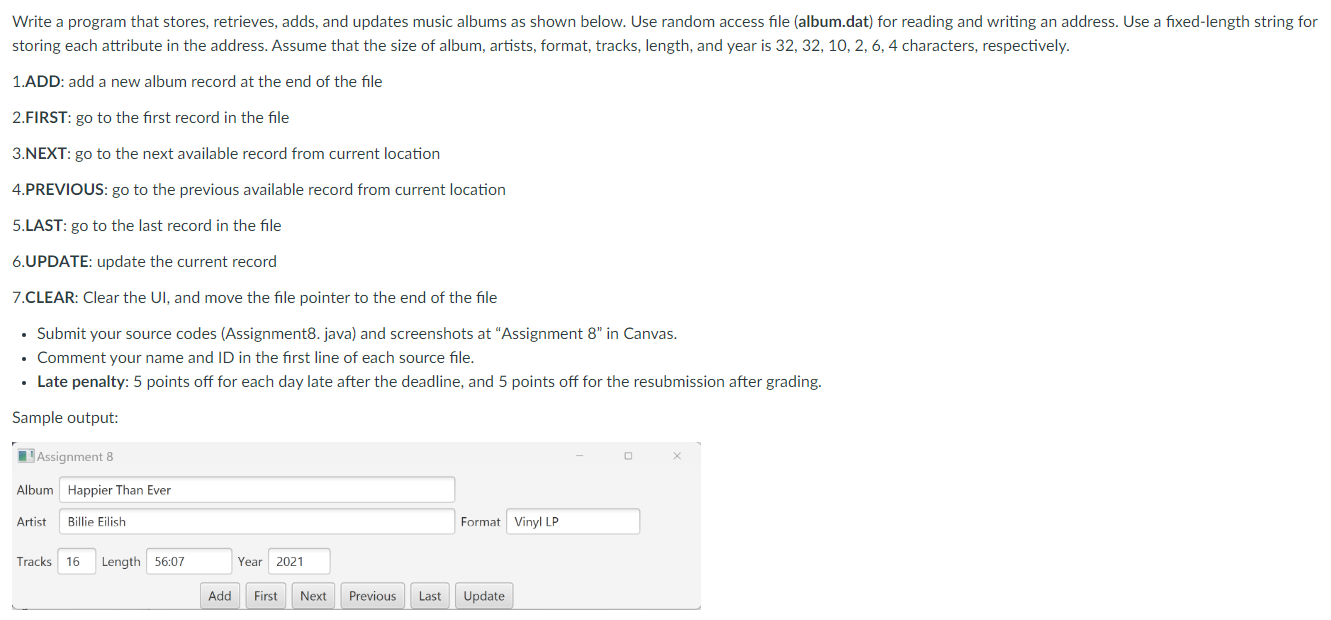The width and height of the screenshot is (1331, 620).
Task: Click the Next button
Action: point(313,595)
